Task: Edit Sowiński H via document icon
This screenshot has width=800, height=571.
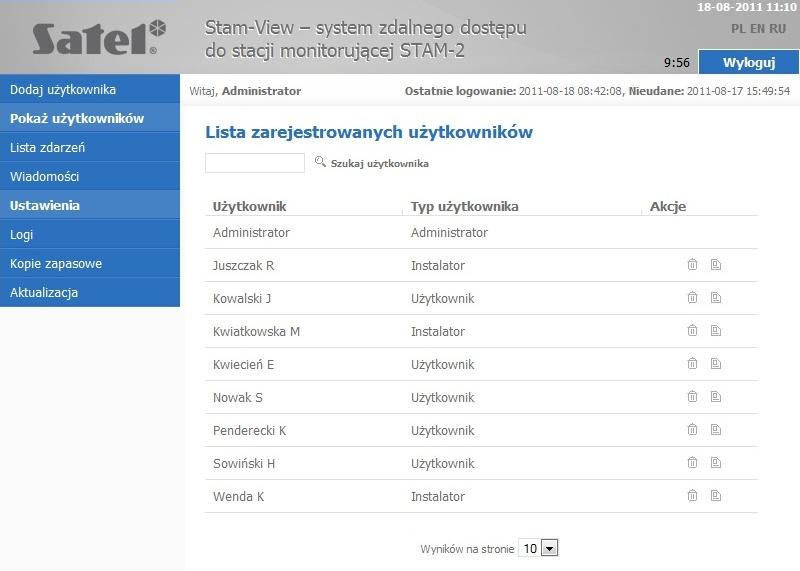Action: [x=716, y=463]
